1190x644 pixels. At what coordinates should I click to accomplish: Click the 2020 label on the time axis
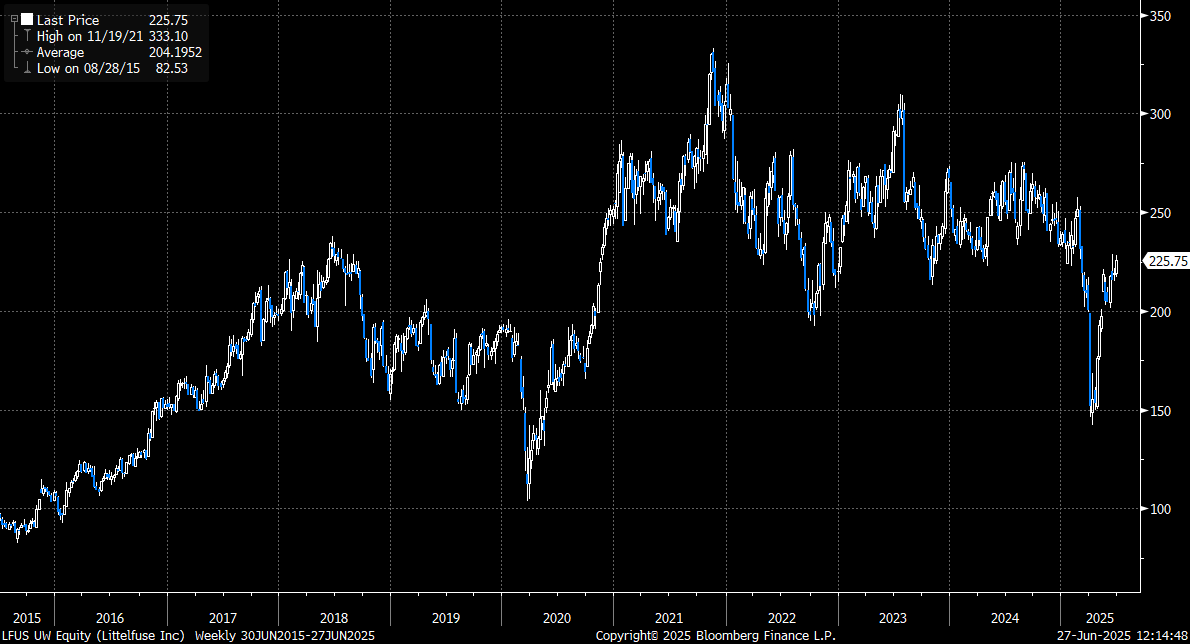point(557,618)
